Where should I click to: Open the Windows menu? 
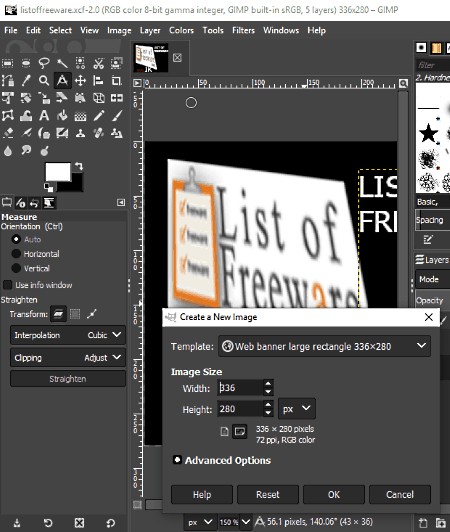click(x=281, y=30)
